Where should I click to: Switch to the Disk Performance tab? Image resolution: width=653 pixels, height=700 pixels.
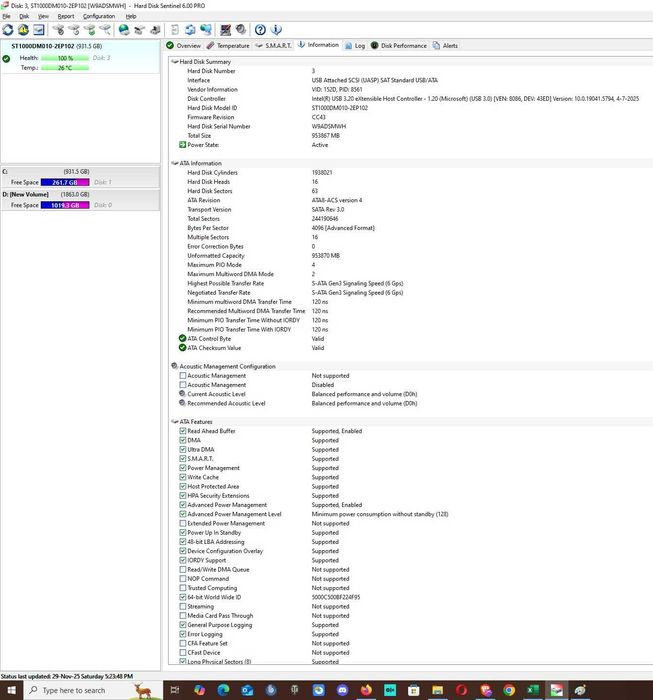click(x=399, y=46)
